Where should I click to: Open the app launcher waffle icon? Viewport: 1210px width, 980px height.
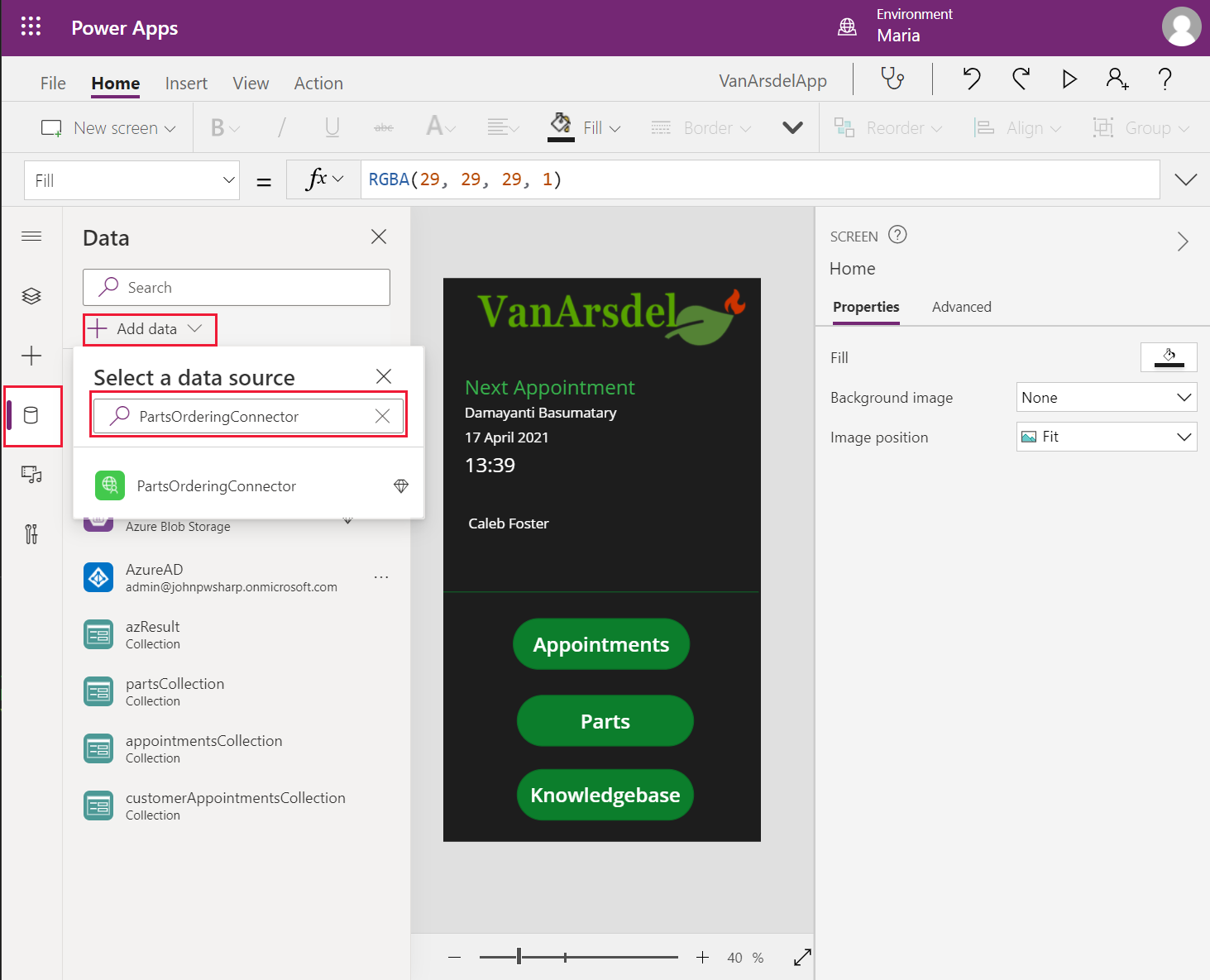(x=31, y=26)
